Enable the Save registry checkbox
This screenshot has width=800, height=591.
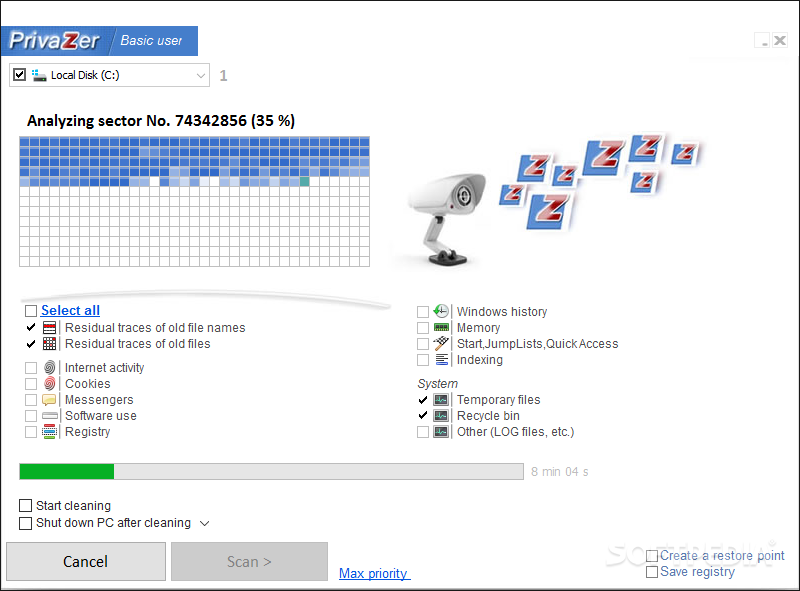point(652,572)
